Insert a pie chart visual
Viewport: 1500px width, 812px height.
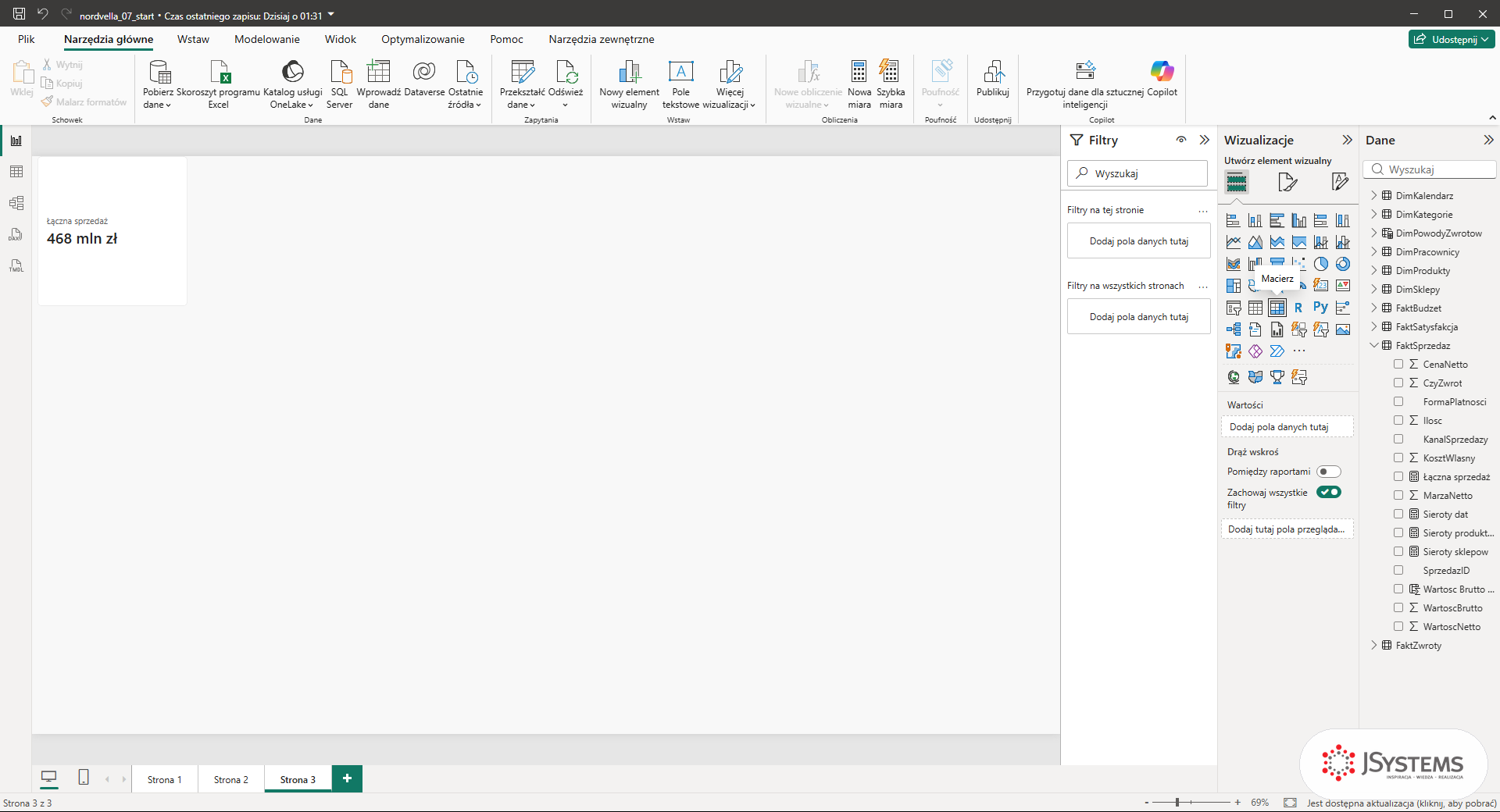(x=1320, y=264)
